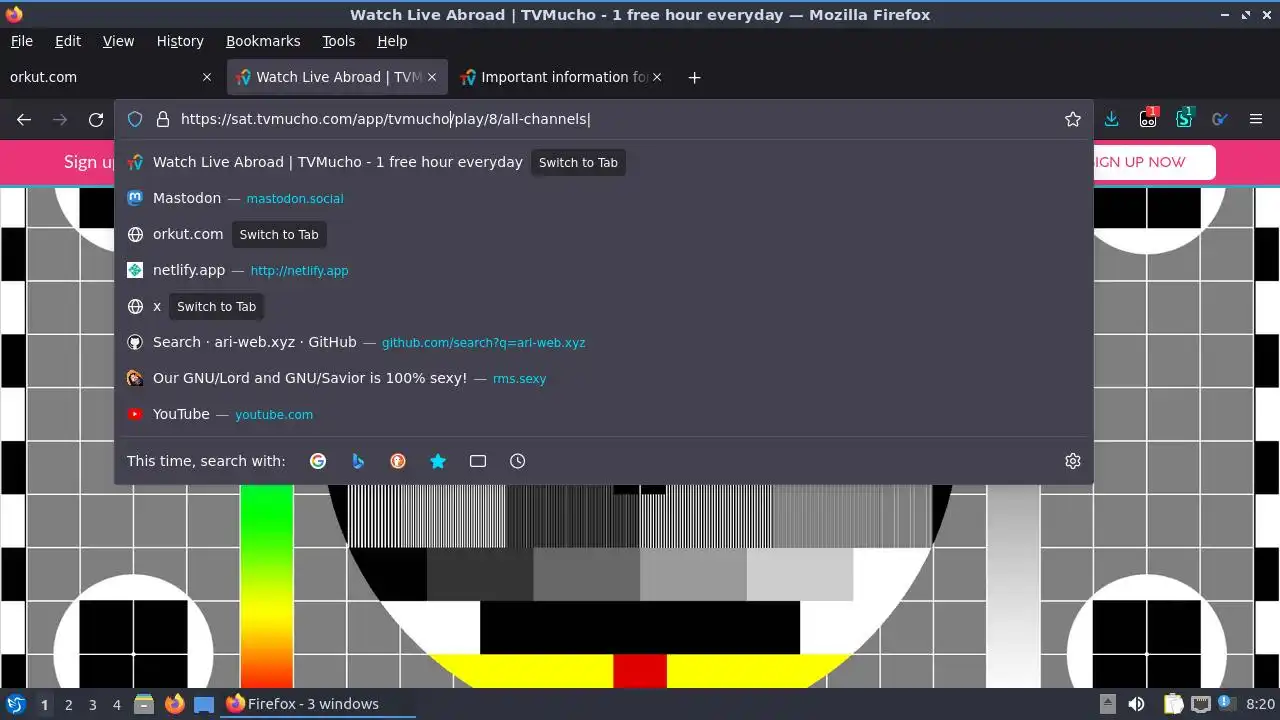
Task: Switch to Tab for TVMucho suggestion
Action: click(578, 162)
